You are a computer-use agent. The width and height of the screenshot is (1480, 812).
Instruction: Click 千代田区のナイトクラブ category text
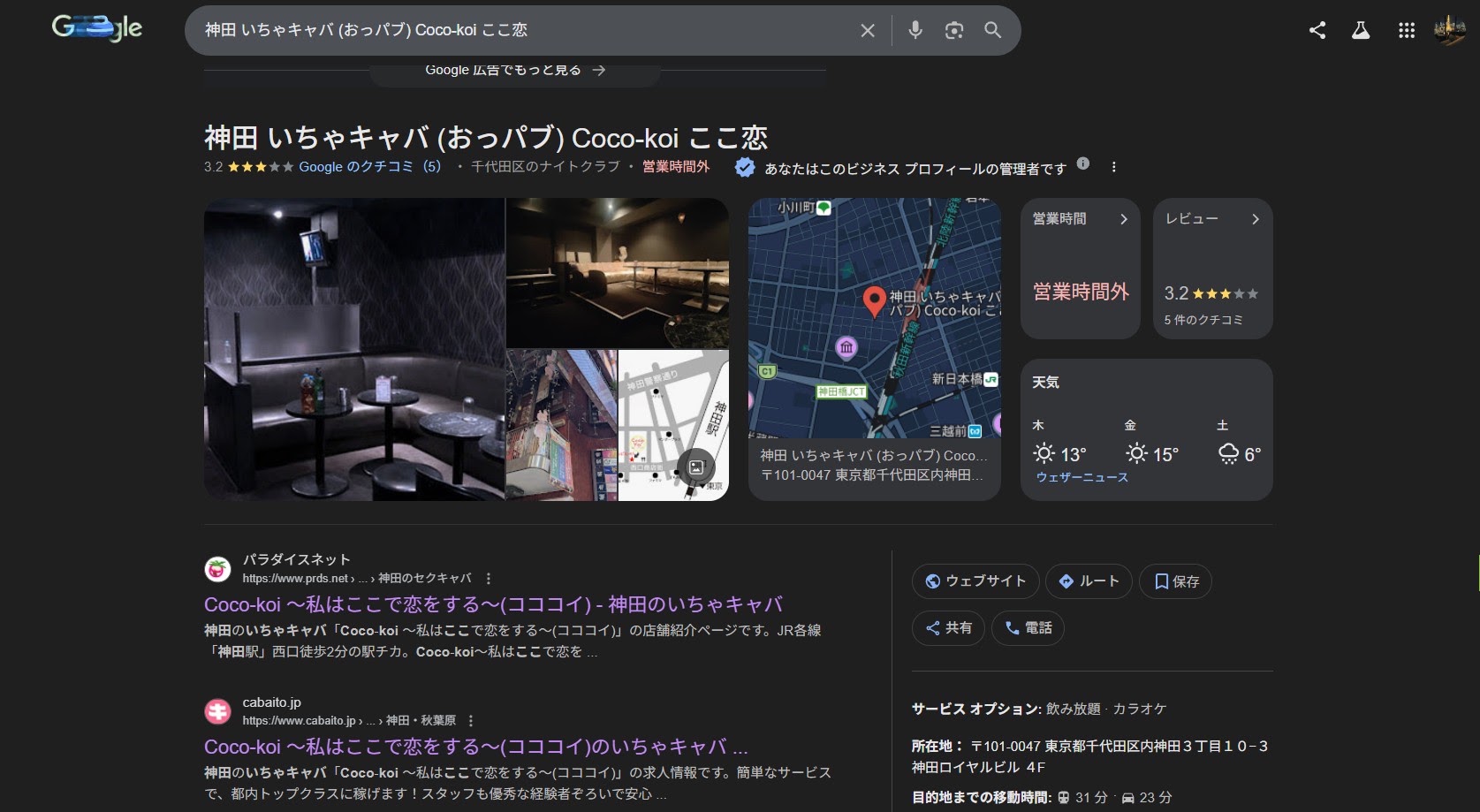click(545, 167)
